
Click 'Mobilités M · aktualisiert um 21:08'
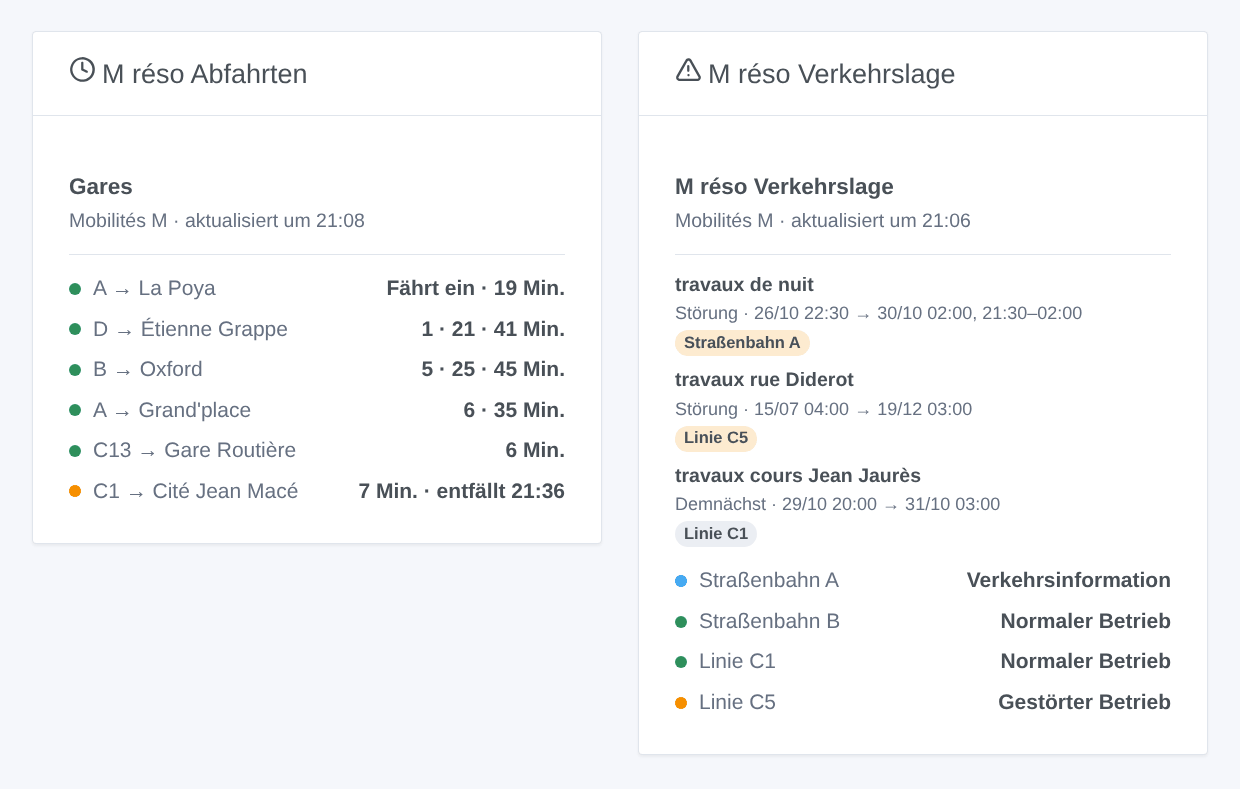(217, 221)
